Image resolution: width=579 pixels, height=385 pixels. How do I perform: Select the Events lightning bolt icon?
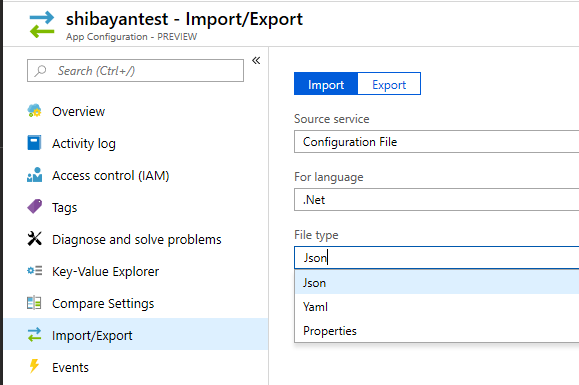coord(34,367)
